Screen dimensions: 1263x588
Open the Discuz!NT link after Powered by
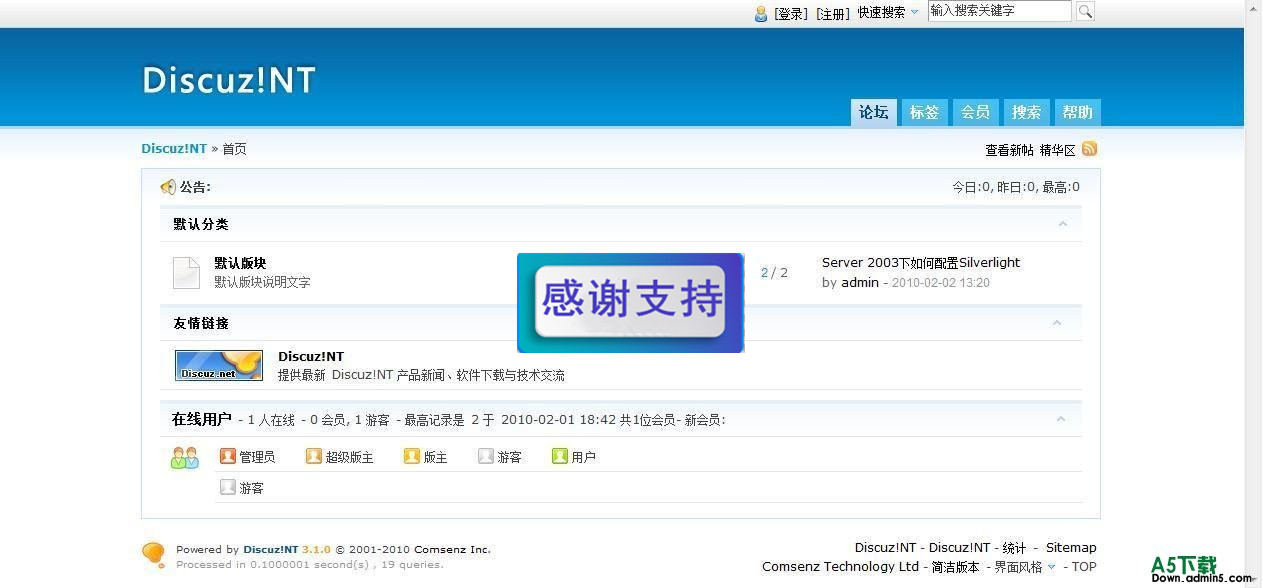coord(271,549)
